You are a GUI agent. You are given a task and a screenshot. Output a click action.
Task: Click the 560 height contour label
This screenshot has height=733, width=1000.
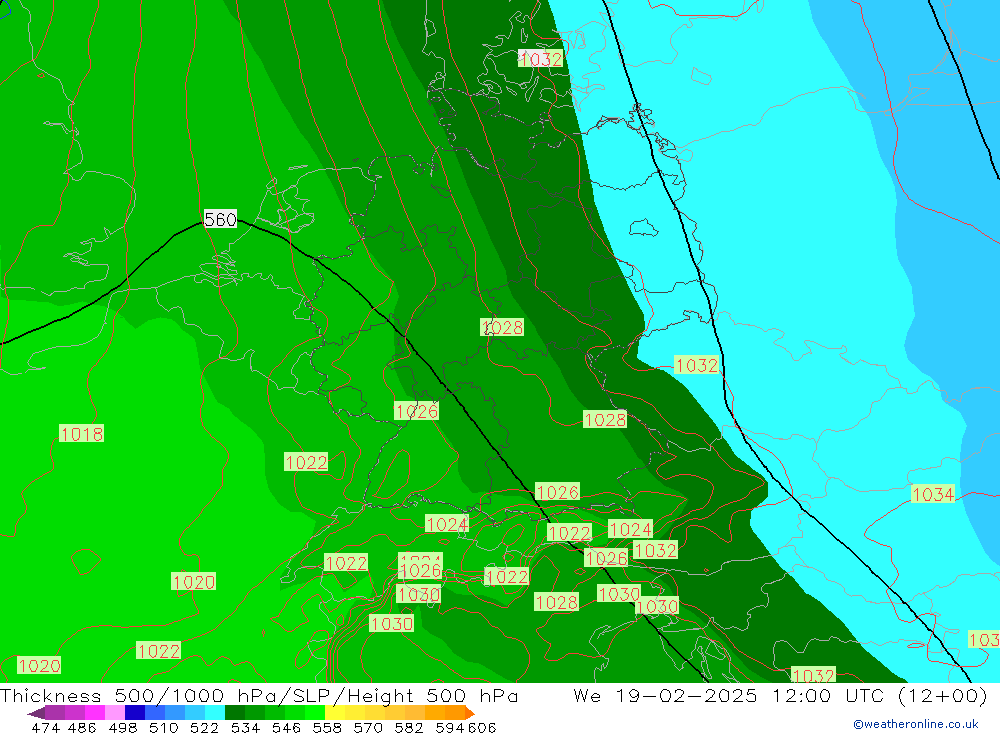[x=220, y=219]
